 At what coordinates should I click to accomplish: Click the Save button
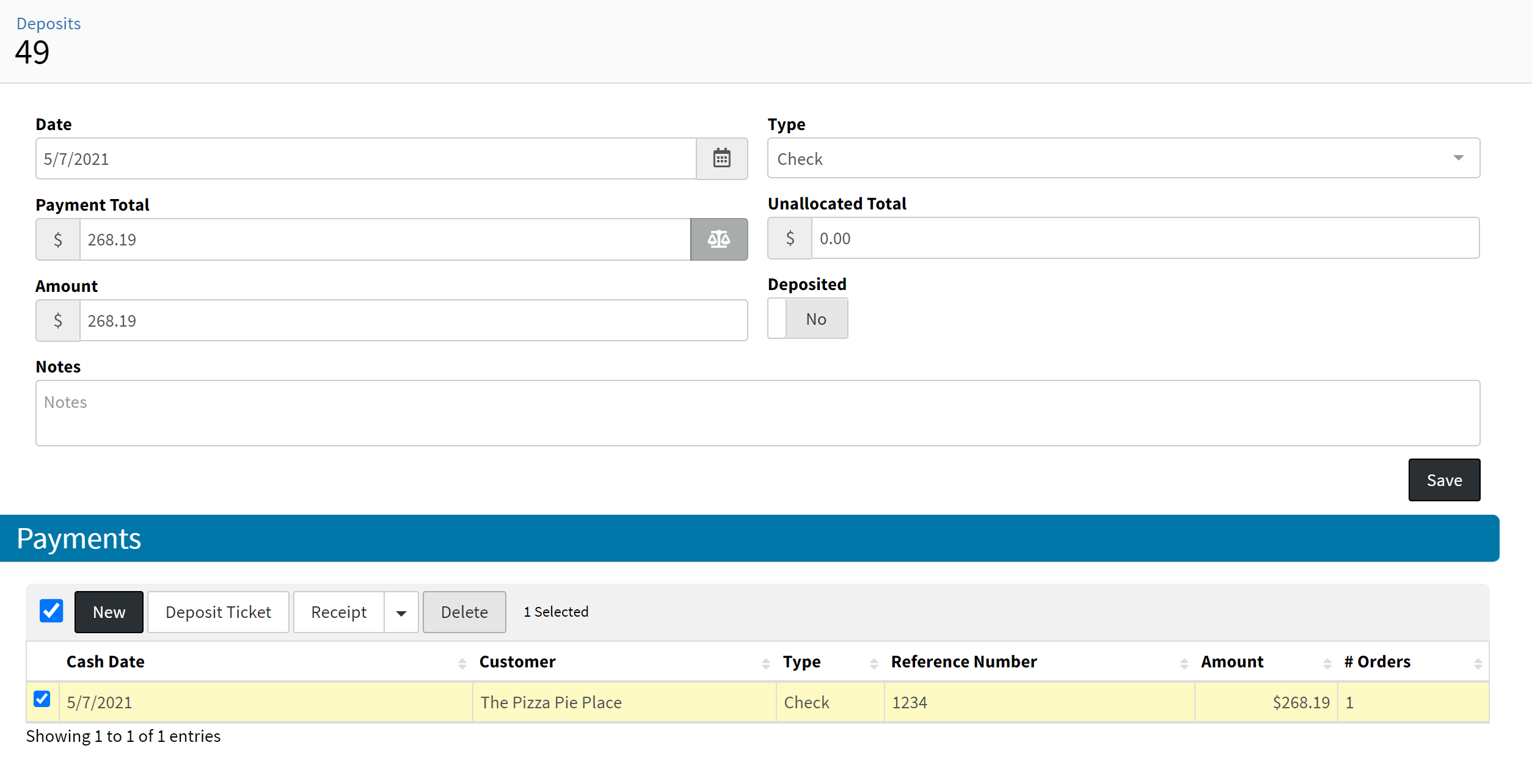(x=1443, y=481)
